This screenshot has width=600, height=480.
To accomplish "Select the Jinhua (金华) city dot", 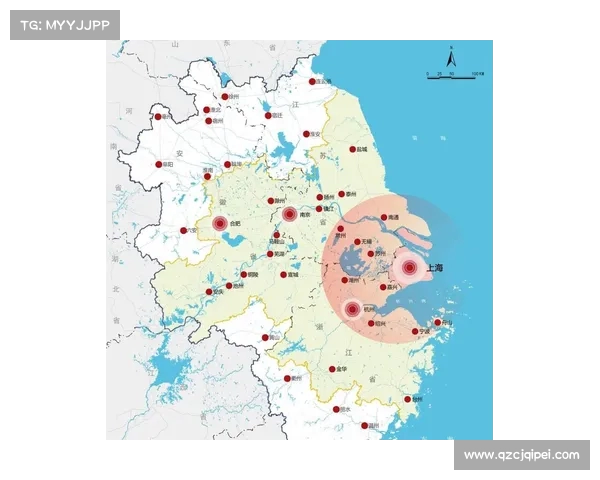I will coord(332,369).
